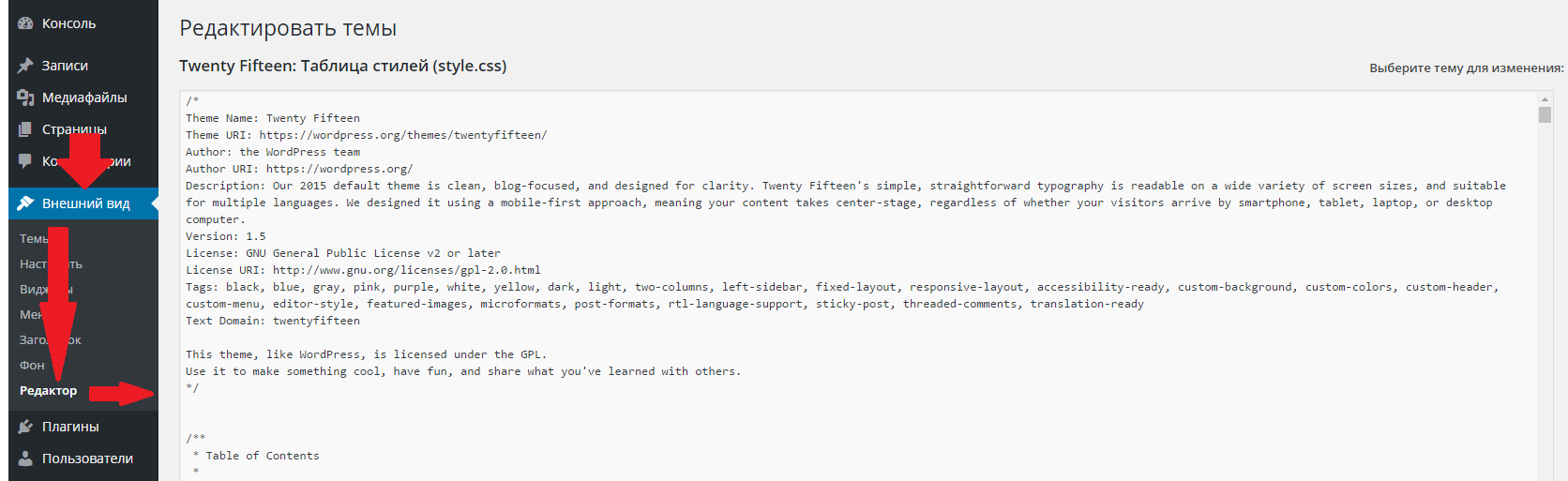1568x481 pixels.
Task: Click the scrollbar thumb of style.css editor
Action: (1545, 115)
